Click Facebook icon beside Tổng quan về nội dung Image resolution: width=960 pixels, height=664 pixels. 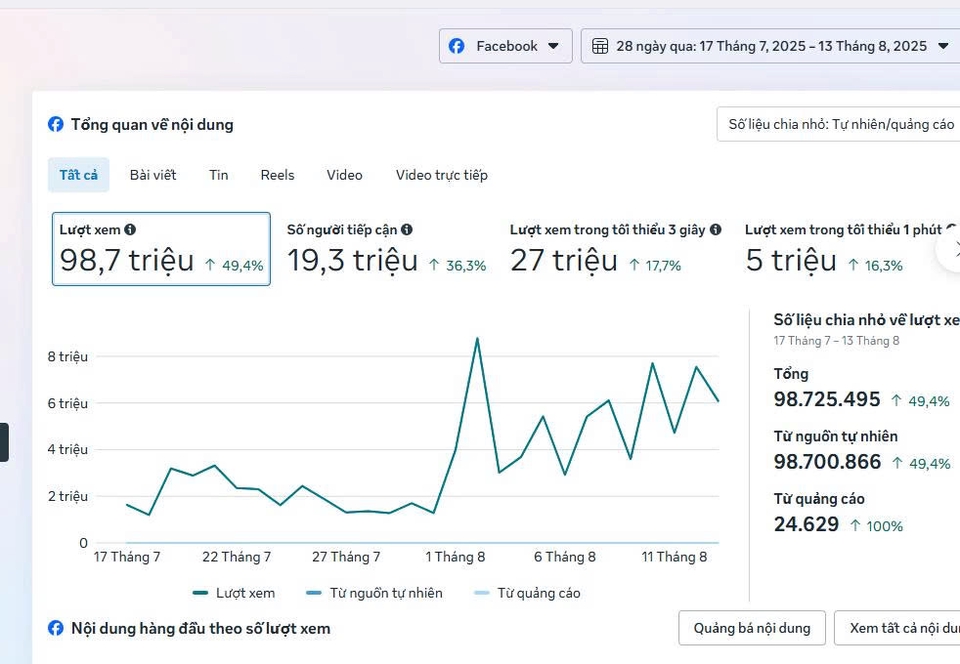(x=56, y=125)
